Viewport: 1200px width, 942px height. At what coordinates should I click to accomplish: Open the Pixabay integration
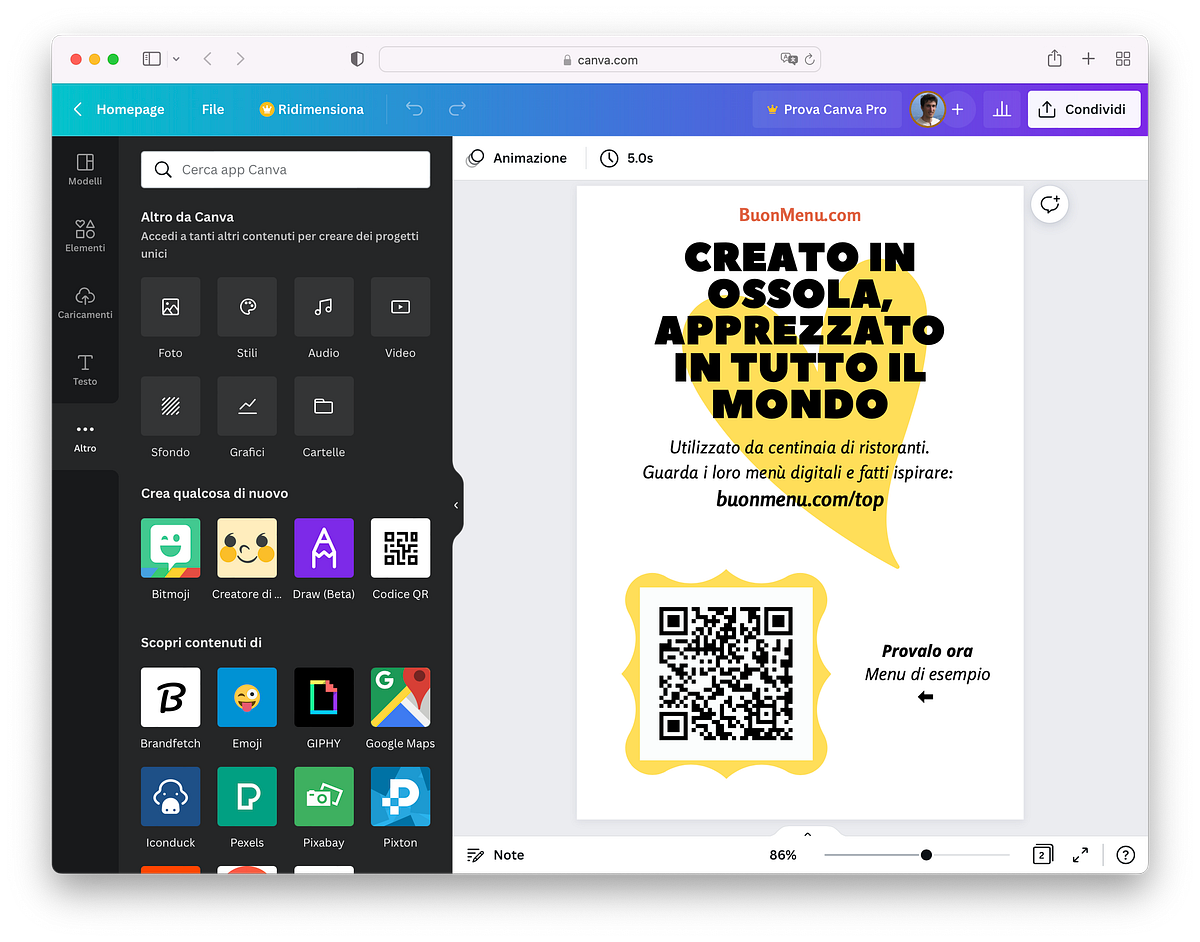324,797
